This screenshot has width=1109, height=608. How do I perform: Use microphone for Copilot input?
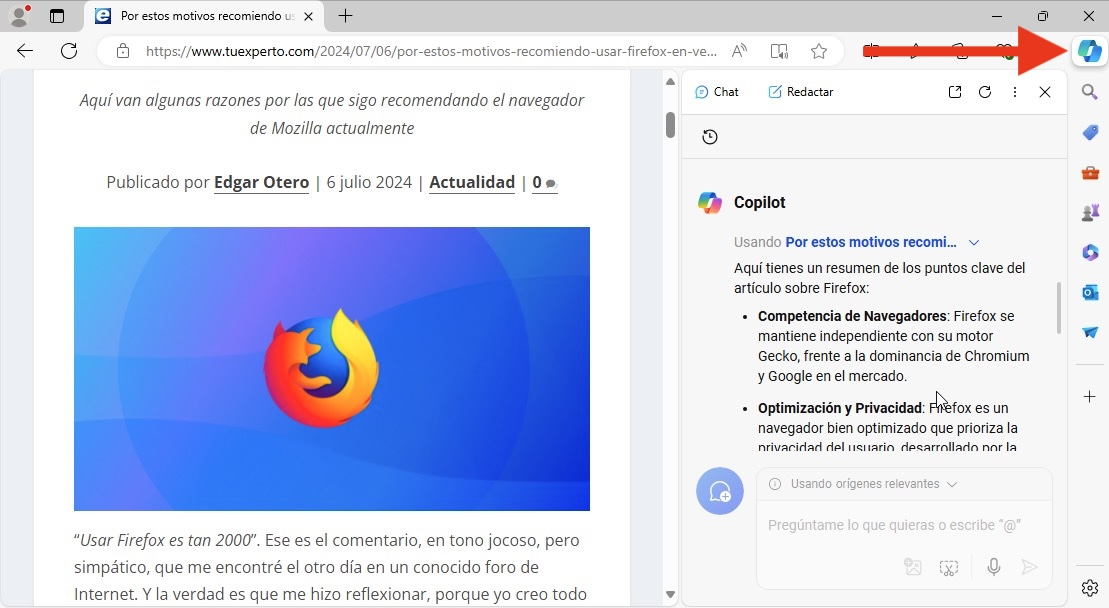(x=994, y=567)
